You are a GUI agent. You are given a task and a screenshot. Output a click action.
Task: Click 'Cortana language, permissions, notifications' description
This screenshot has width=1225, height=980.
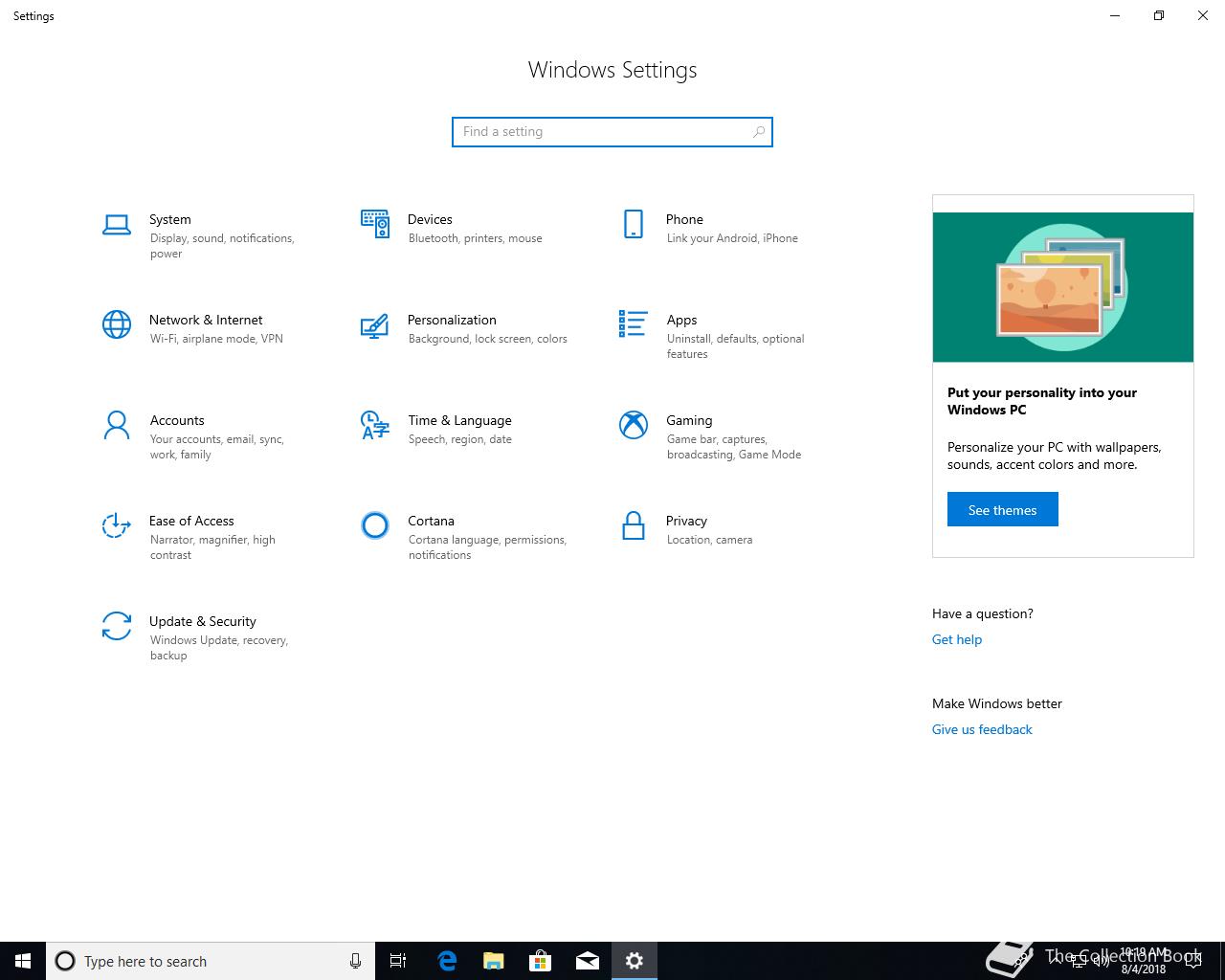pyautogui.click(x=487, y=547)
